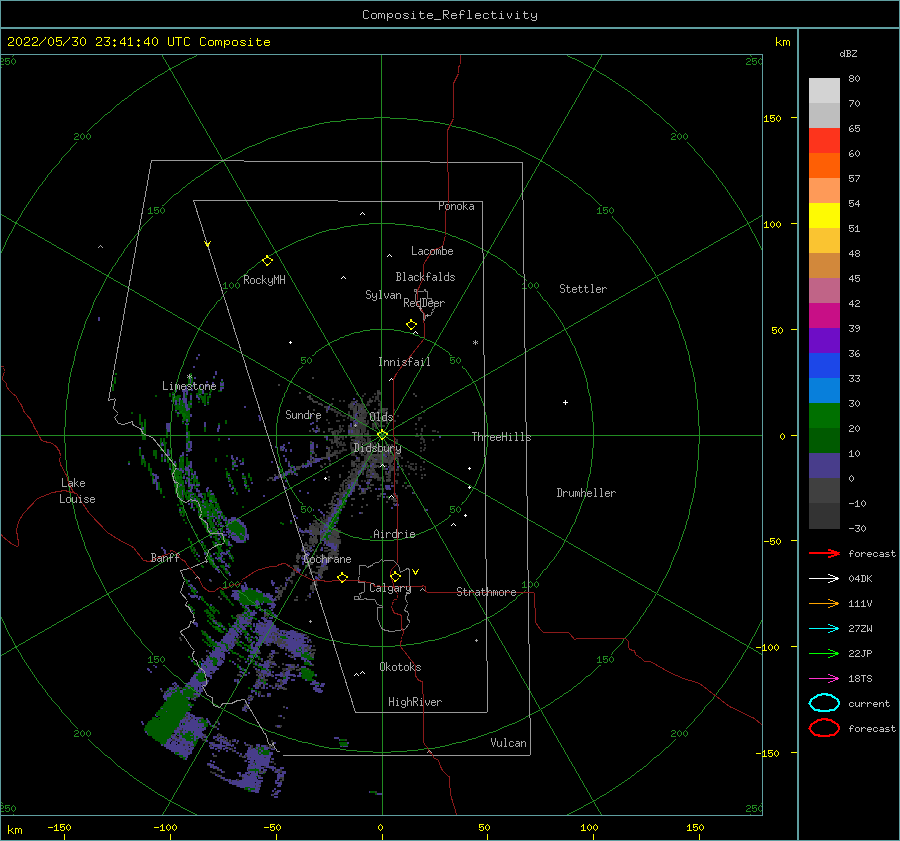Click the red forecast arrow in legend
The width and height of the screenshot is (900, 841).
click(824, 553)
